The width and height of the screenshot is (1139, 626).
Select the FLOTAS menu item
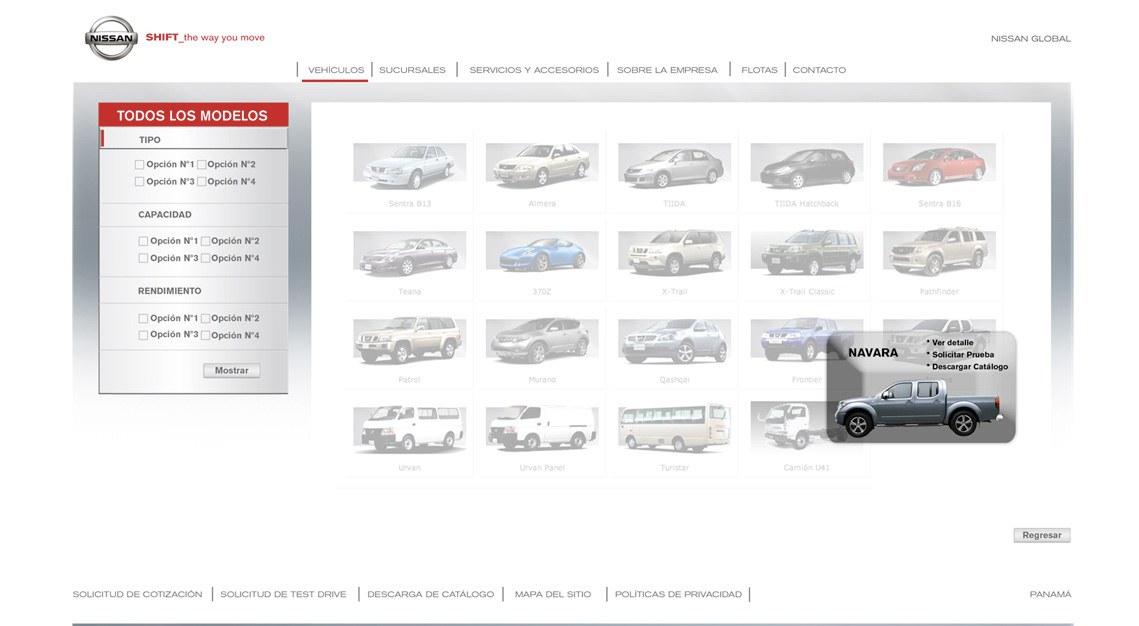point(759,70)
